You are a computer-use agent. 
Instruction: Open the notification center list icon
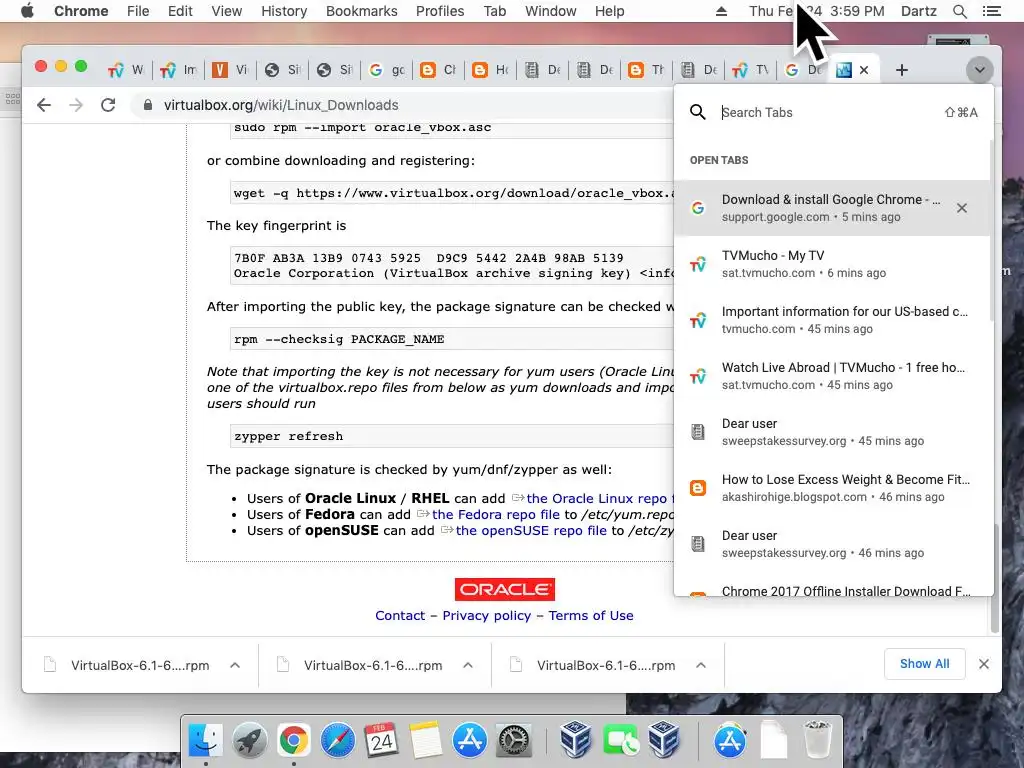[991, 11]
